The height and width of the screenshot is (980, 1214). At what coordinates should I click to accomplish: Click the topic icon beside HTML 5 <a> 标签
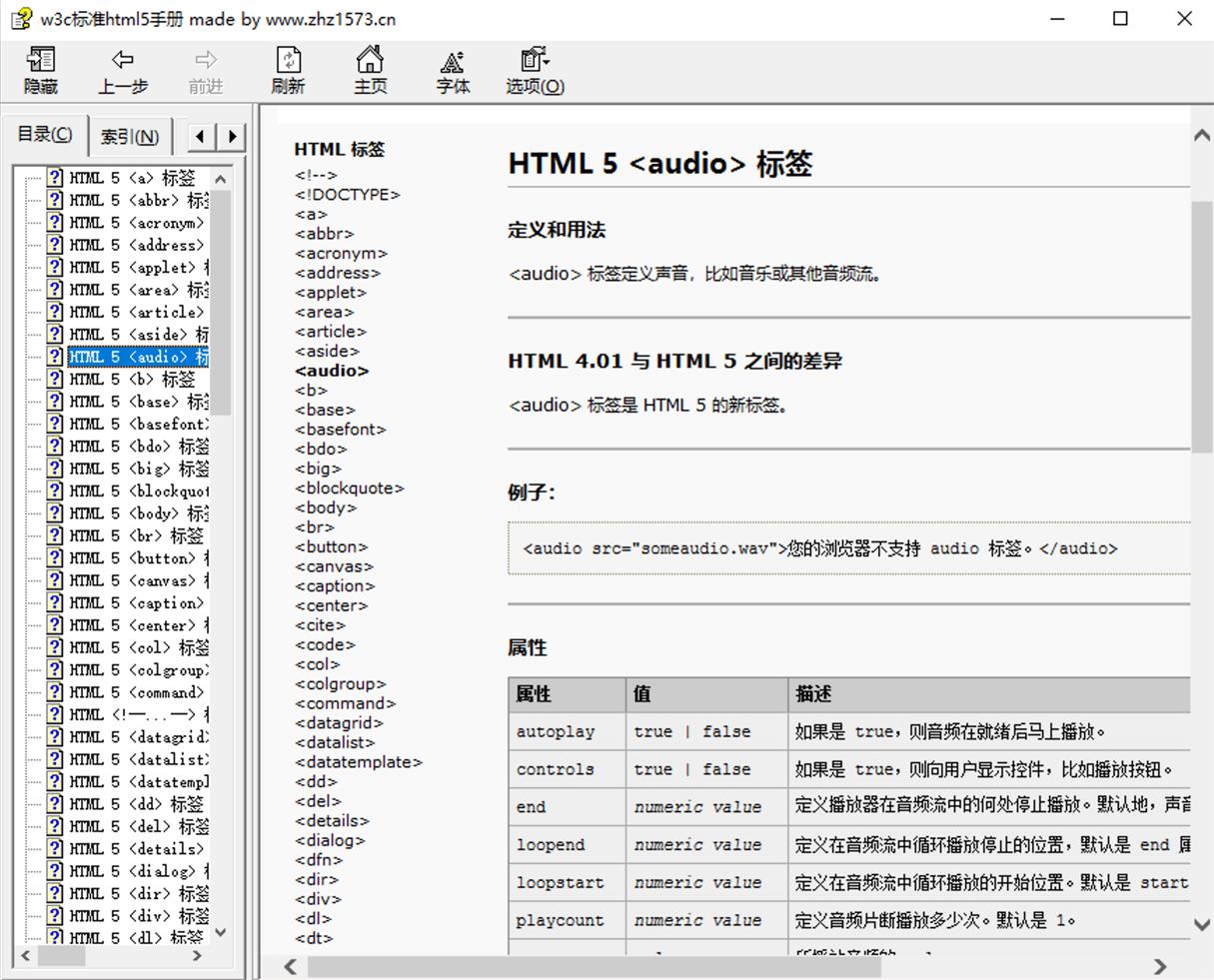tap(55, 178)
